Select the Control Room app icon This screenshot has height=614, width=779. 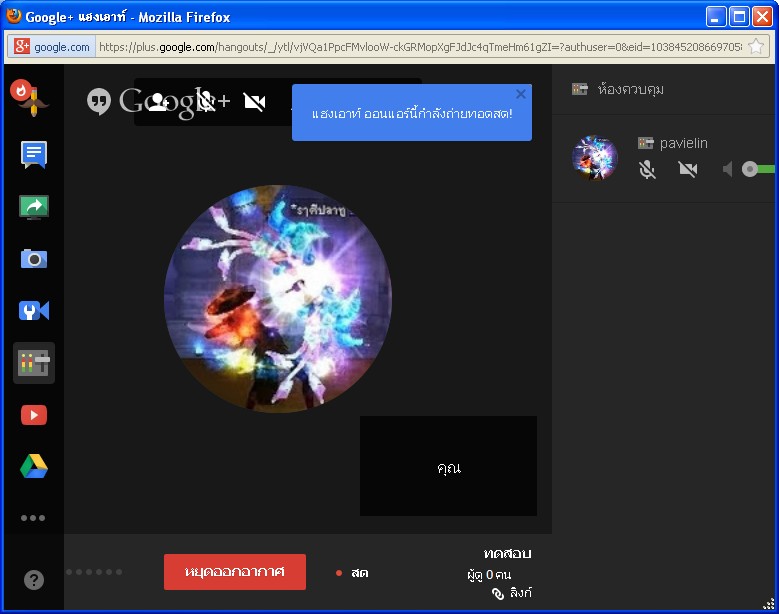[34, 363]
